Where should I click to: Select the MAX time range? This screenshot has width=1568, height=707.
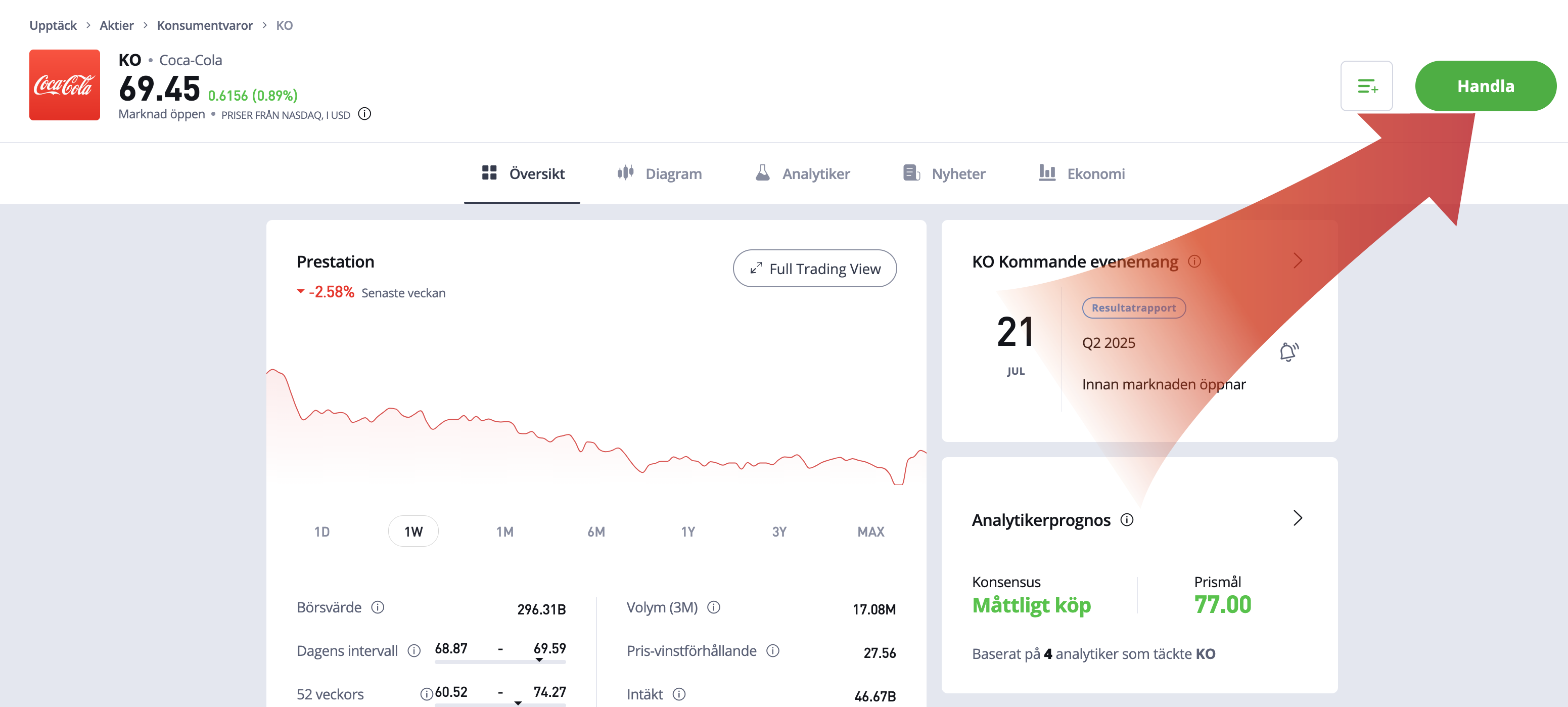870,532
